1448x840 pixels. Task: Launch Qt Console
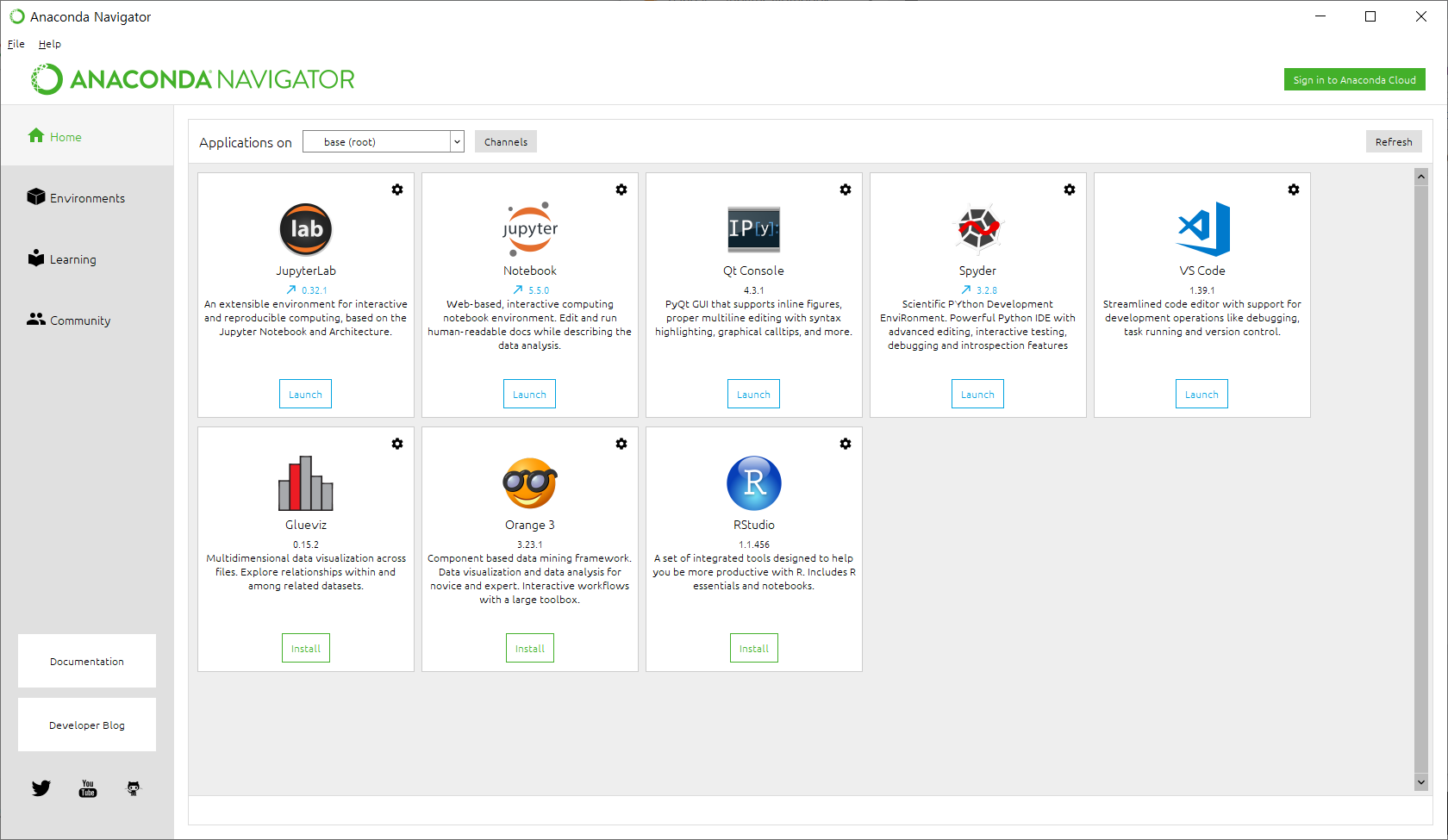(754, 394)
